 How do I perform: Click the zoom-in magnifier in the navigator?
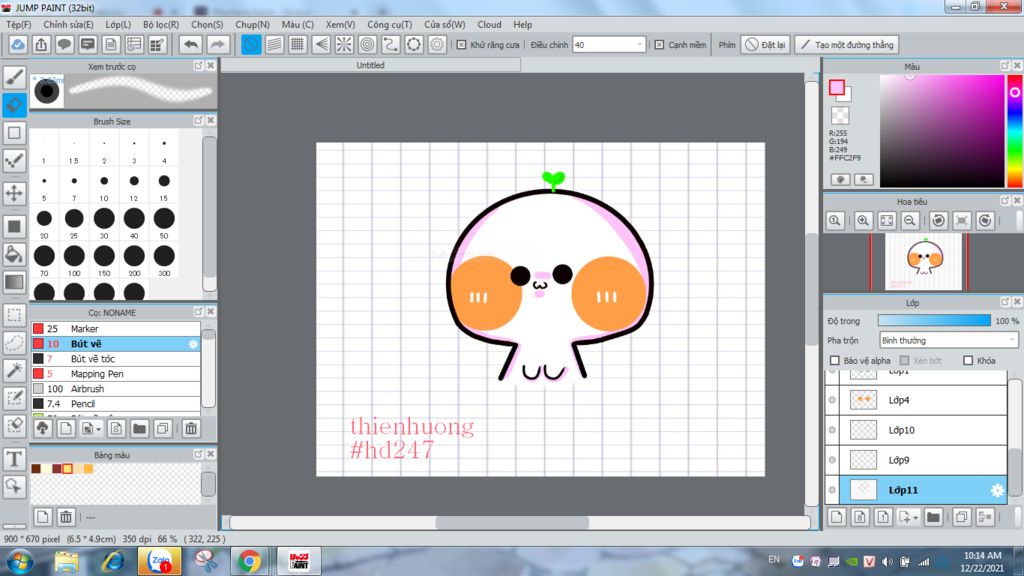[863, 221]
